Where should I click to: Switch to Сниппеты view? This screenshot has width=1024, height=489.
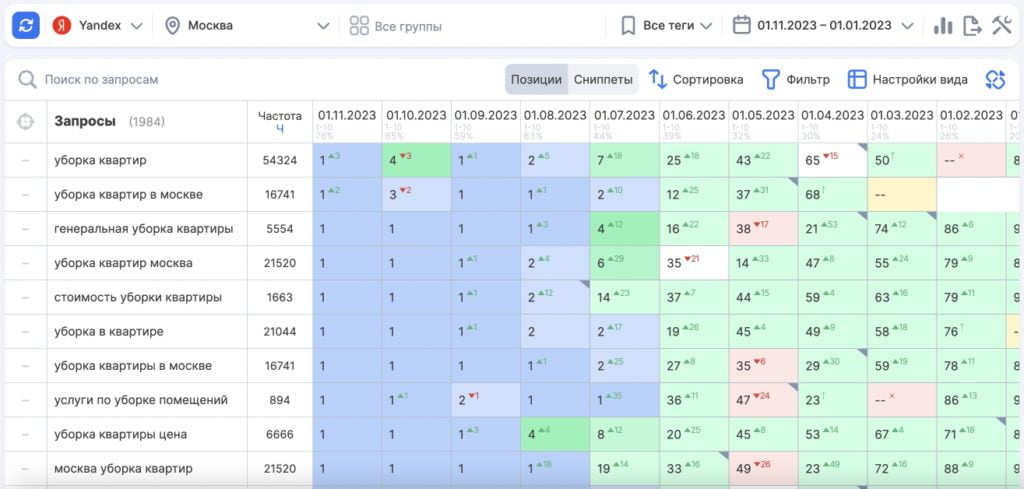[x=603, y=79]
